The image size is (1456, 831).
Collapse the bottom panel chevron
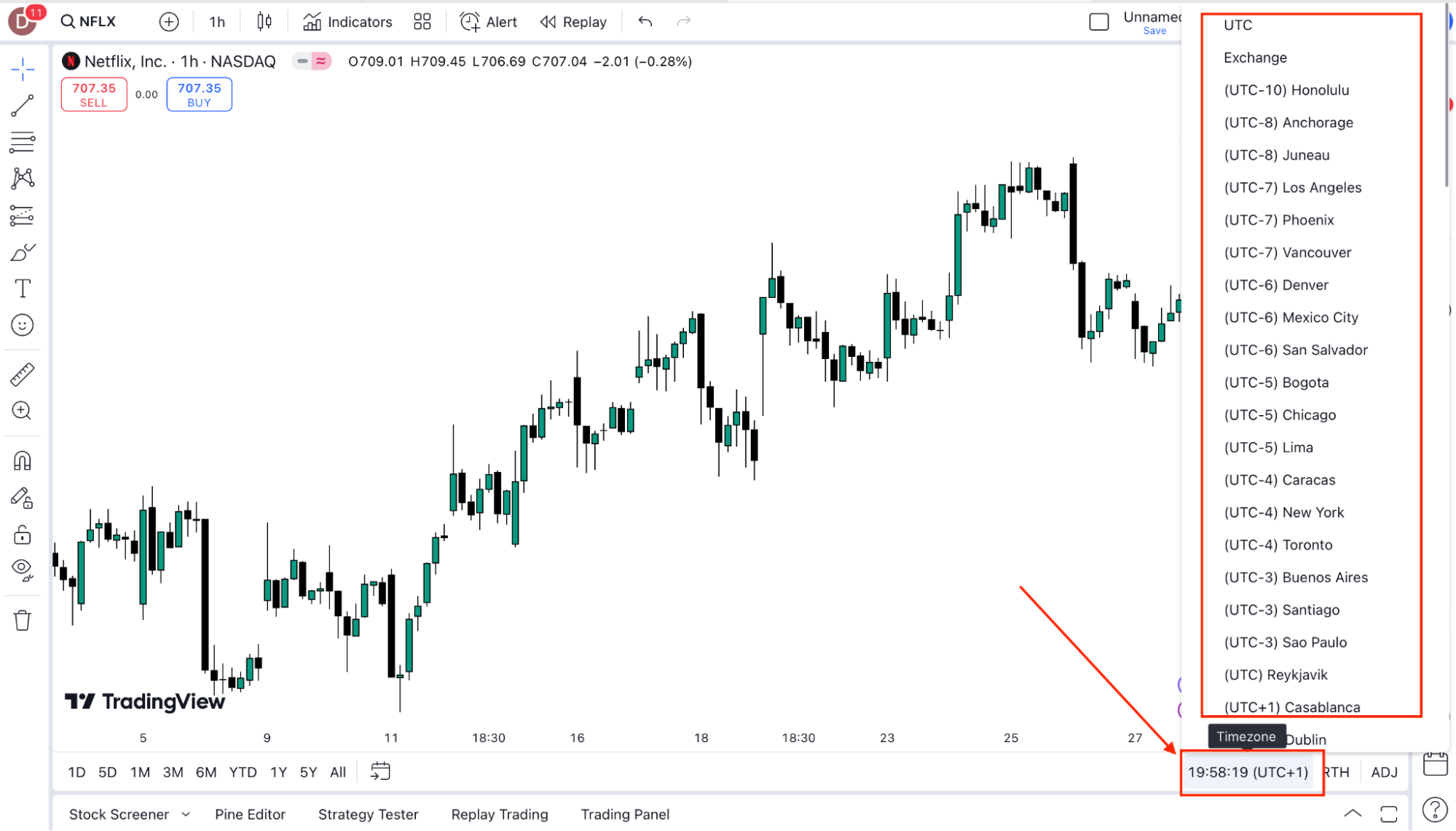pyautogui.click(x=1353, y=814)
